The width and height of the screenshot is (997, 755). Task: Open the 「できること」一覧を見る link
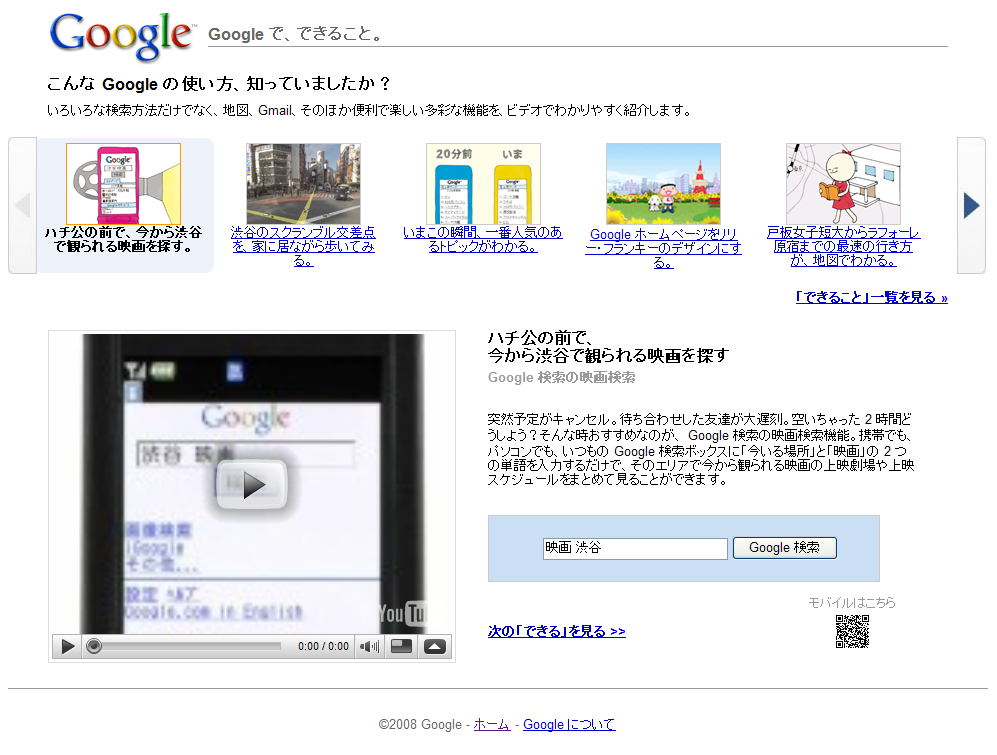[x=871, y=297]
